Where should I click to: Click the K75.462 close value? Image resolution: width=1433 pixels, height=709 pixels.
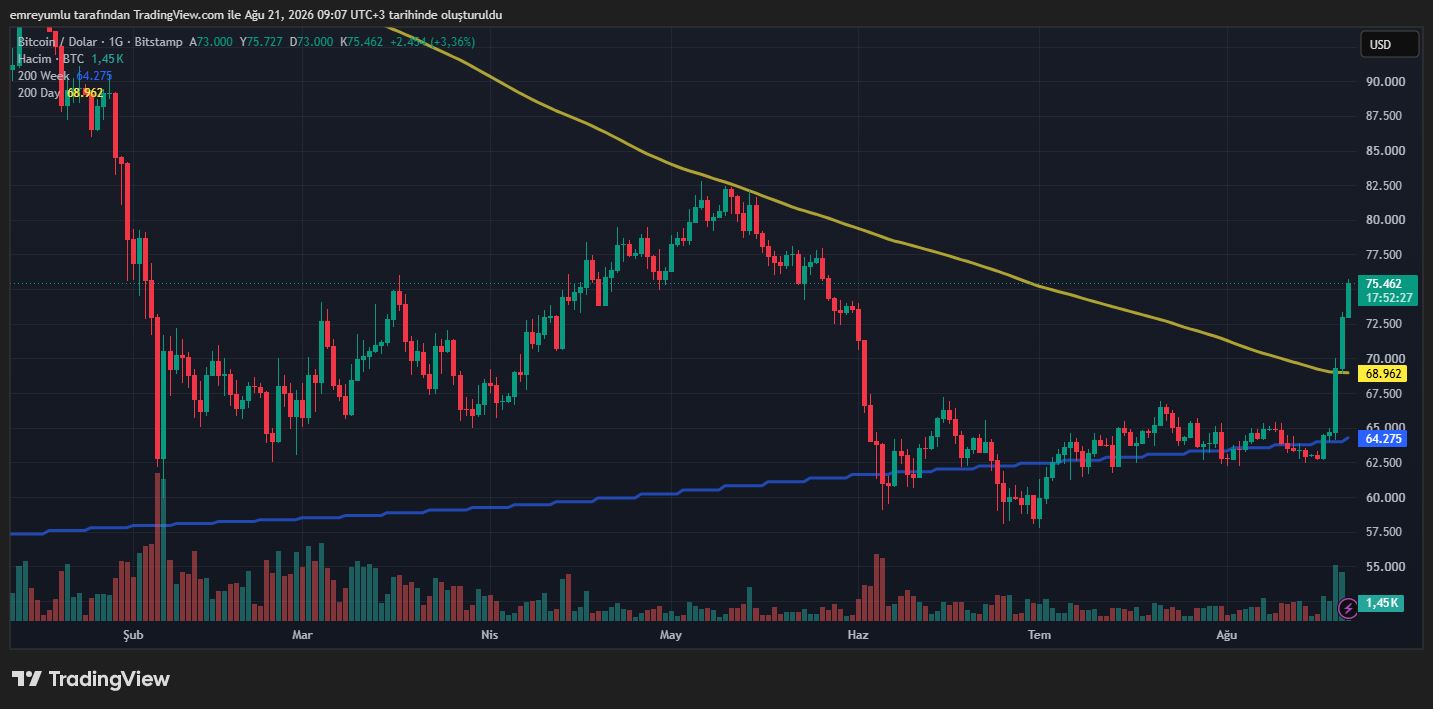[361, 42]
